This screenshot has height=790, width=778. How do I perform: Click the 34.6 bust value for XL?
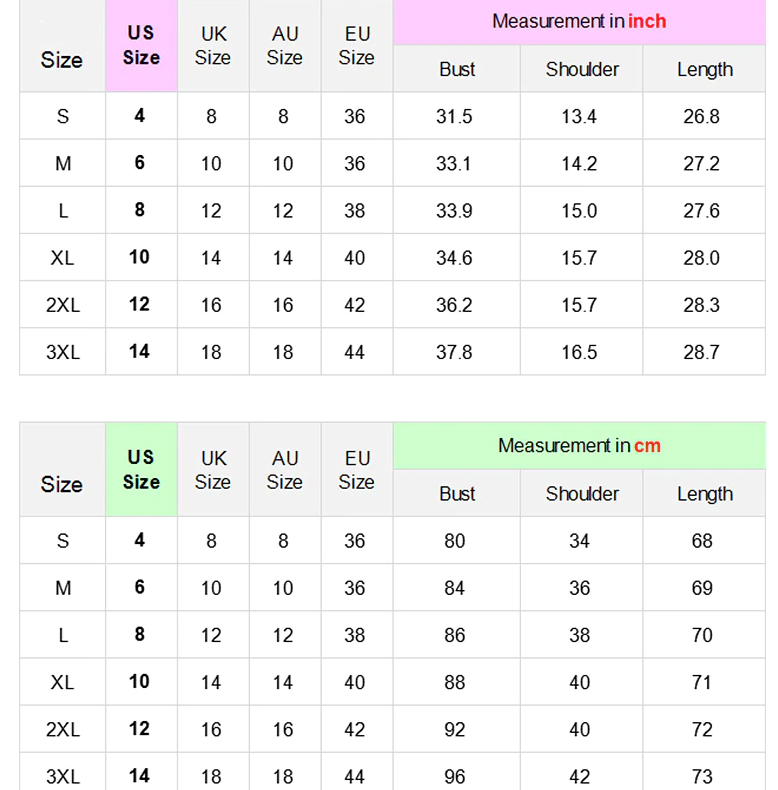click(454, 258)
